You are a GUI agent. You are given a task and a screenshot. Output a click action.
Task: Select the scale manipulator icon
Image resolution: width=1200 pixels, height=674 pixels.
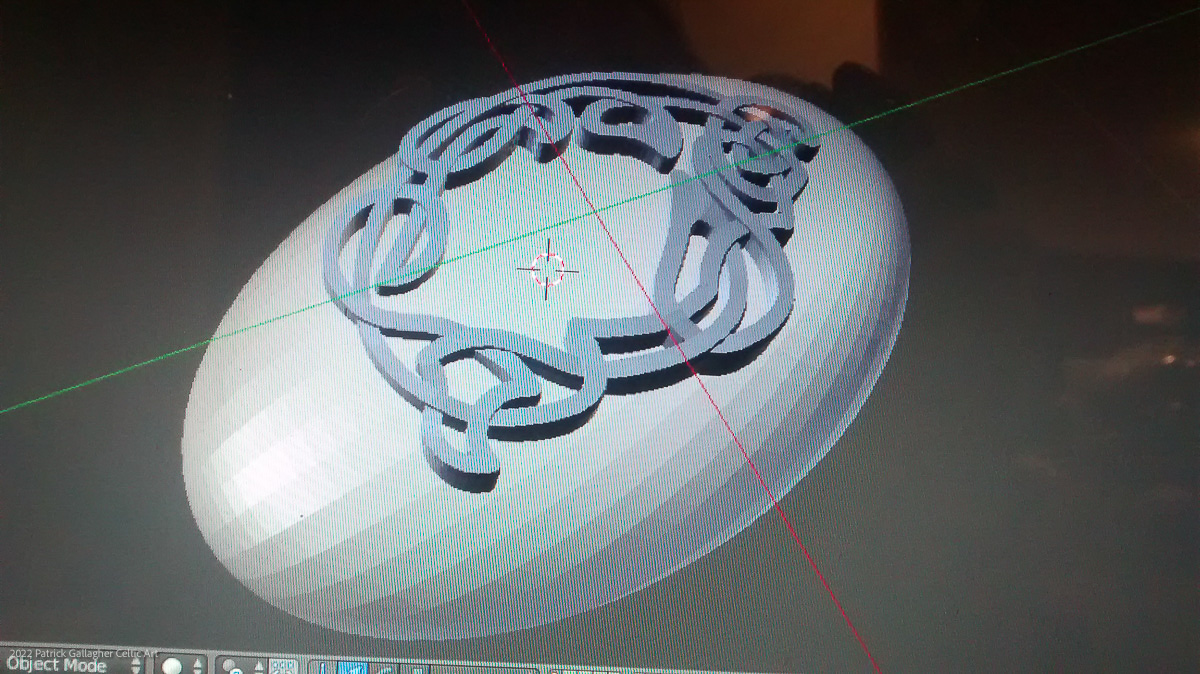pos(415,670)
